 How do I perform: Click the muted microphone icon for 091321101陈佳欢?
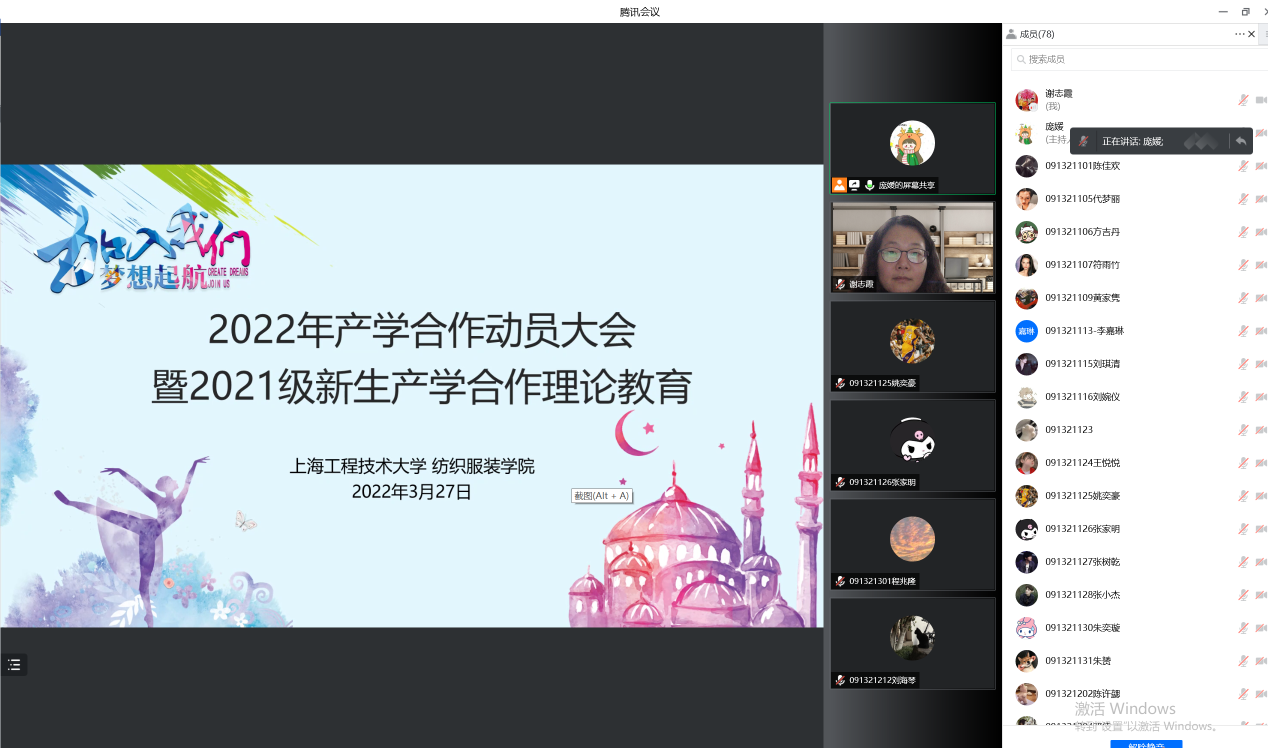(1243, 166)
